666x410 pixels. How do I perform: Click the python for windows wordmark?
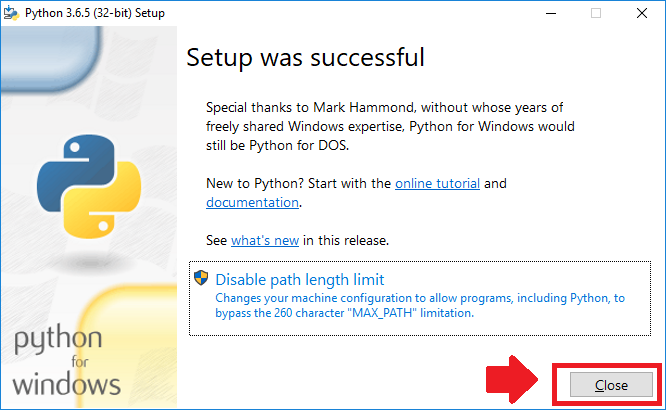pos(66,361)
